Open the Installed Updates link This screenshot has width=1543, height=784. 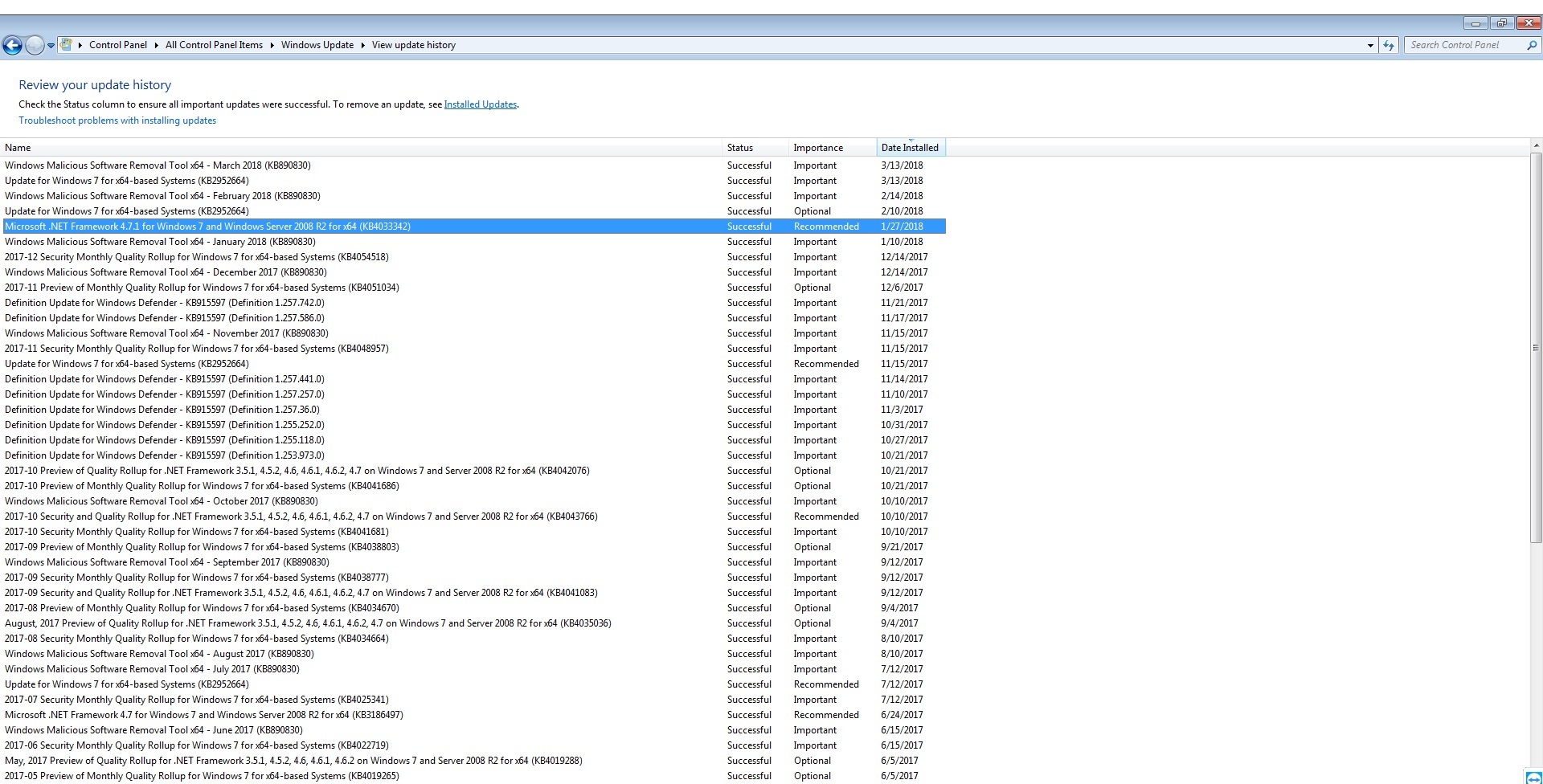pyautogui.click(x=481, y=104)
